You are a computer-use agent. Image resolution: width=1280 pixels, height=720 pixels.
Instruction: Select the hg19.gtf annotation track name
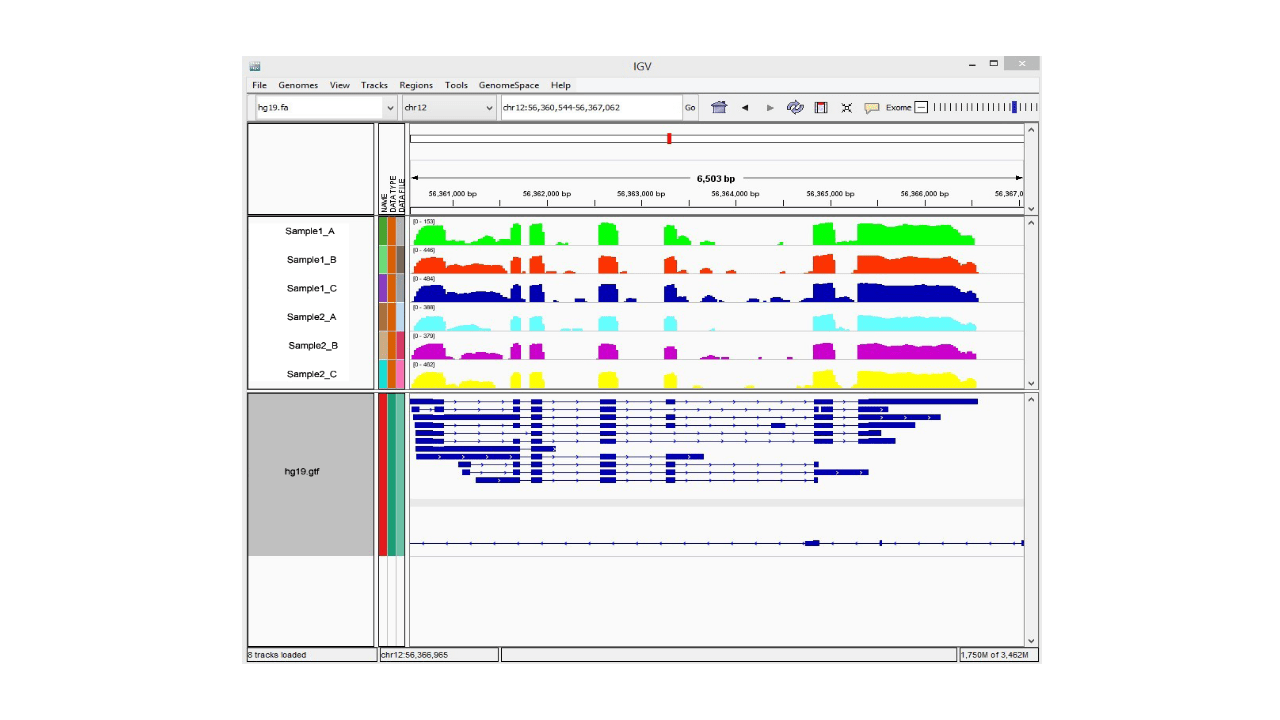tap(301, 471)
